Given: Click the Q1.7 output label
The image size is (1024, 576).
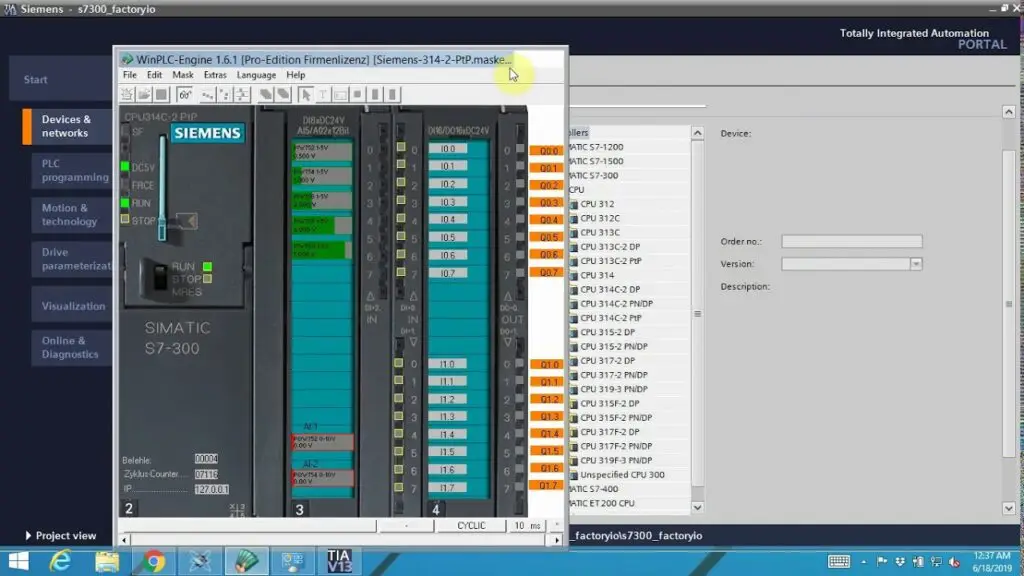Looking at the screenshot, I should 547,485.
